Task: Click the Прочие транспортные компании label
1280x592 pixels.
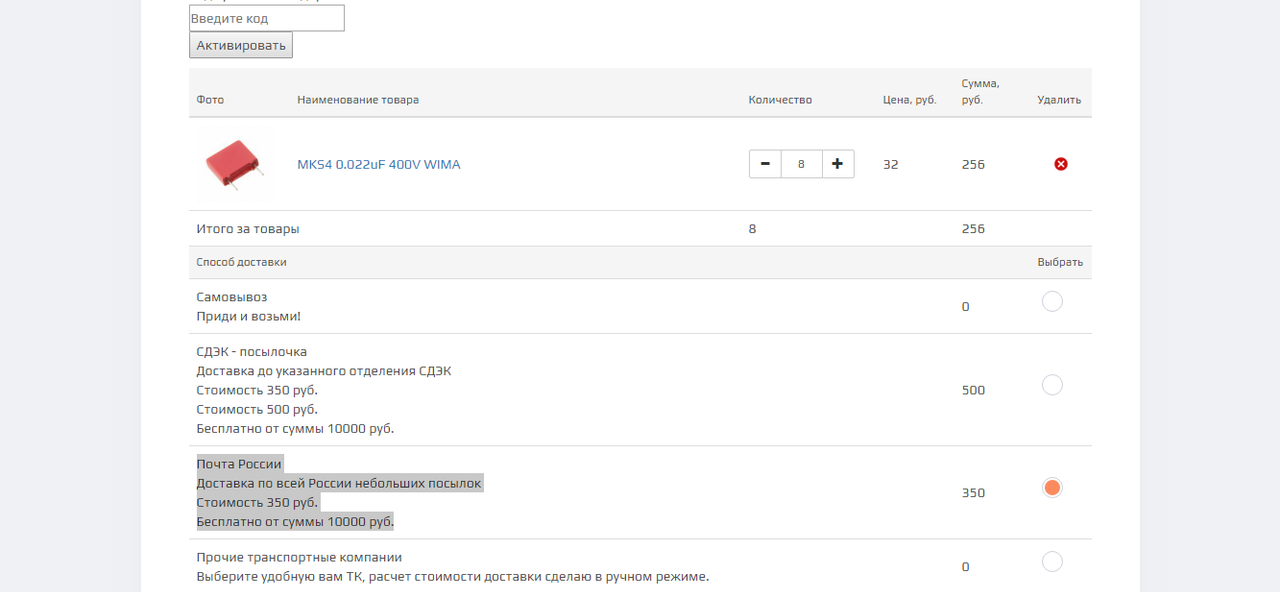Action: pos(299,557)
